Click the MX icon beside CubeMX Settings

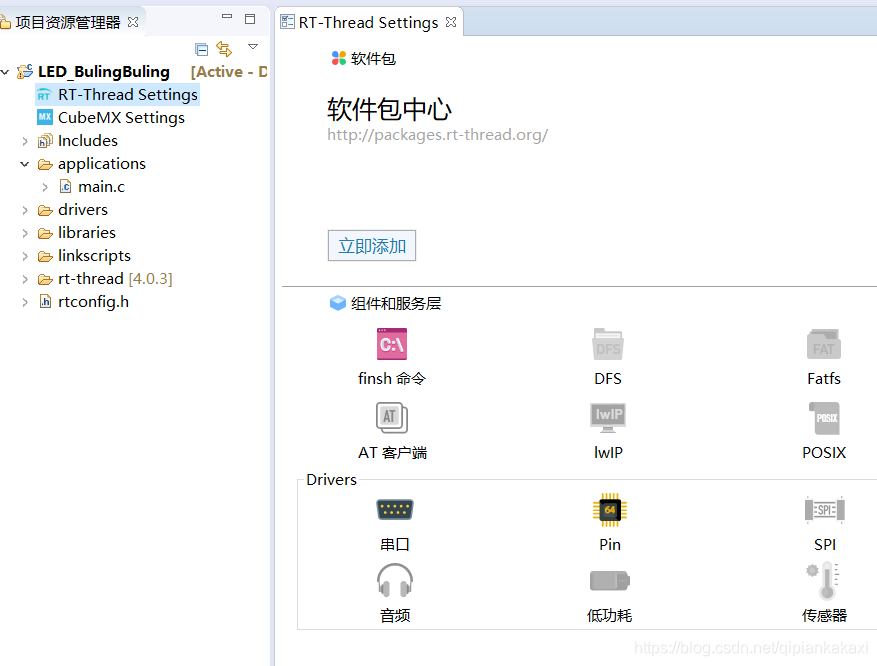point(45,117)
